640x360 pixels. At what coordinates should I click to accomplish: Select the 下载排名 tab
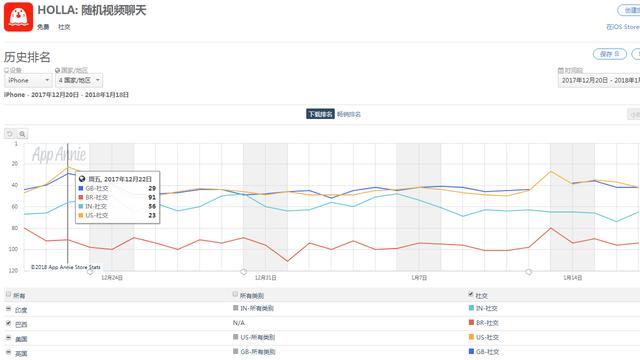(x=320, y=114)
